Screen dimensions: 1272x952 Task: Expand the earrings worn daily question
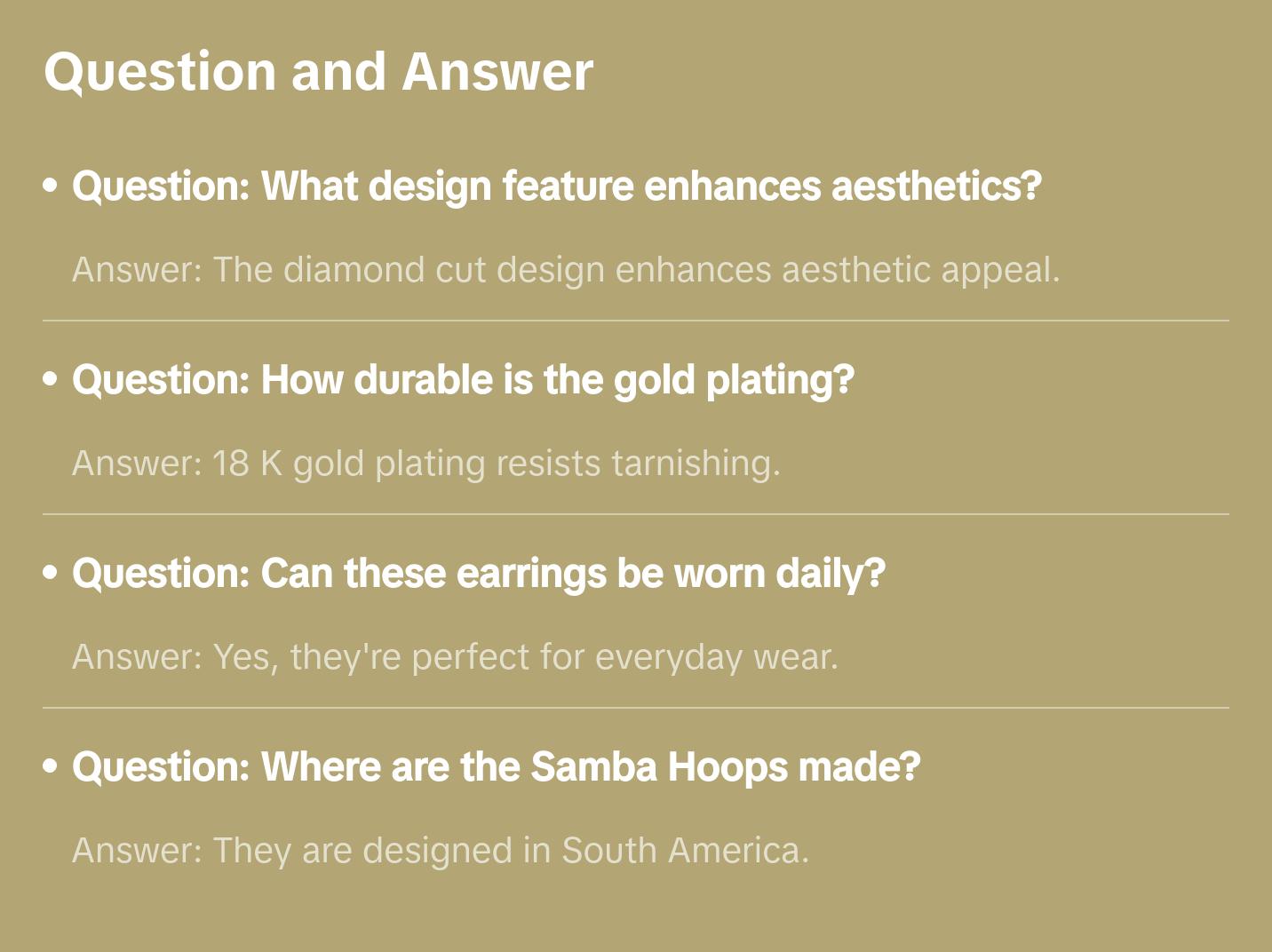479,574
